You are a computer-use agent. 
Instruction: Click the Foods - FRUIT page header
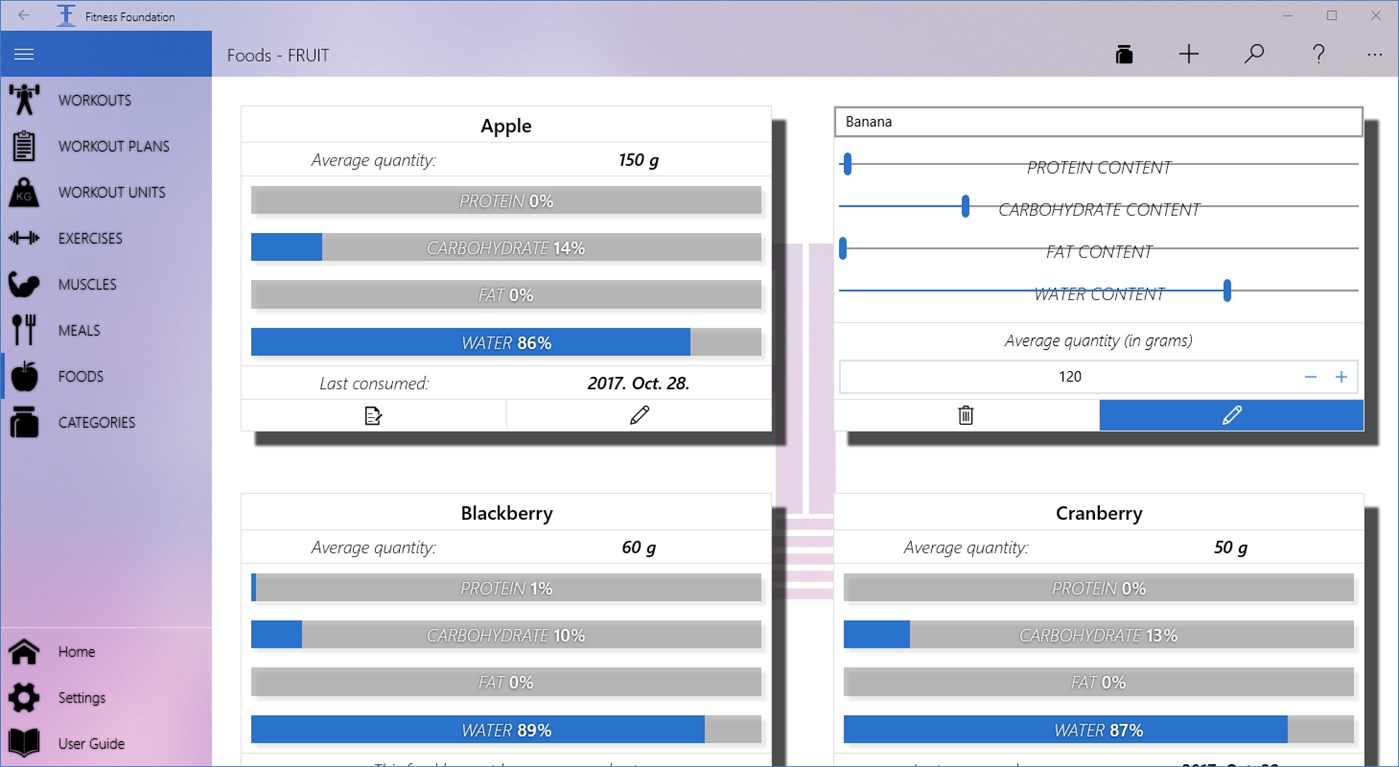coord(278,55)
